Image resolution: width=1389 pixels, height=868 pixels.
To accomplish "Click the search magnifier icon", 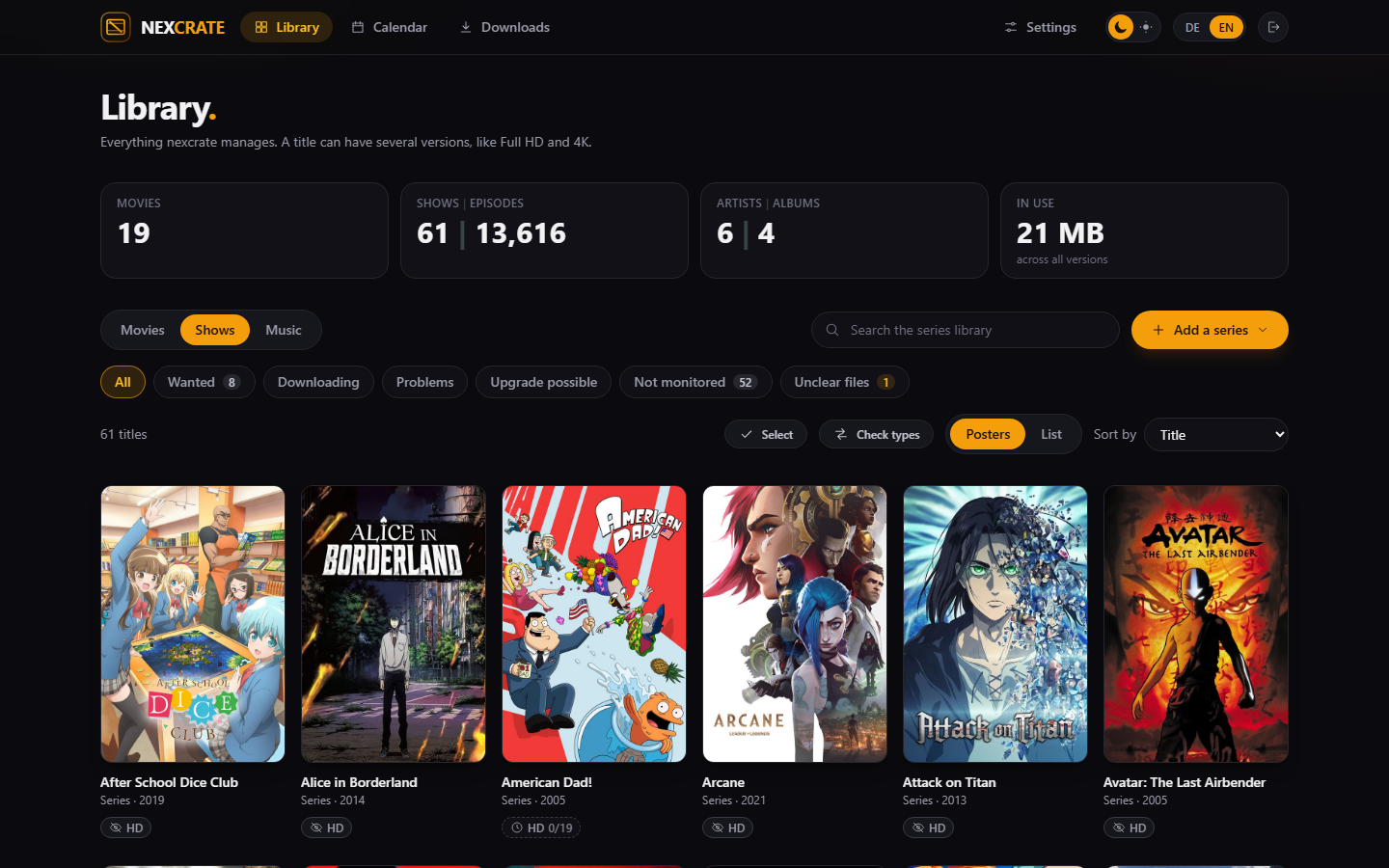I will pyautogui.click(x=832, y=330).
